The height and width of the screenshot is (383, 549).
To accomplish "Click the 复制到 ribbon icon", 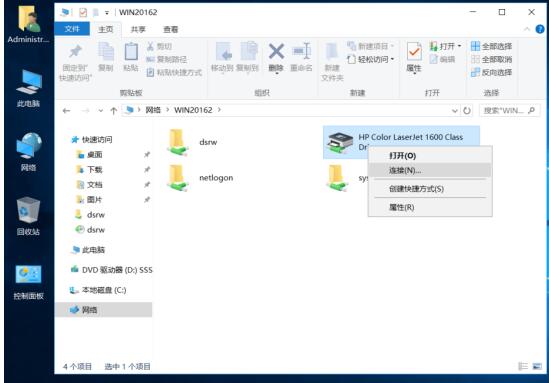I will tap(248, 52).
